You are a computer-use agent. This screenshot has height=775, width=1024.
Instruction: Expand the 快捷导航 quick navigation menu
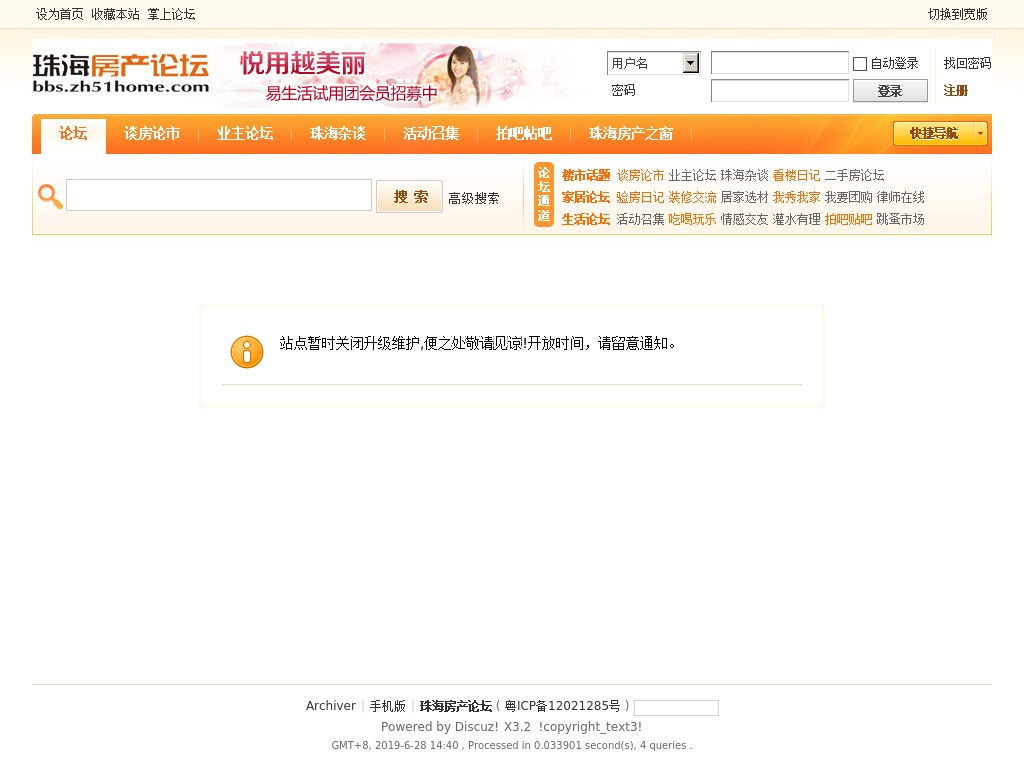pyautogui.click(x=940, y=133)
